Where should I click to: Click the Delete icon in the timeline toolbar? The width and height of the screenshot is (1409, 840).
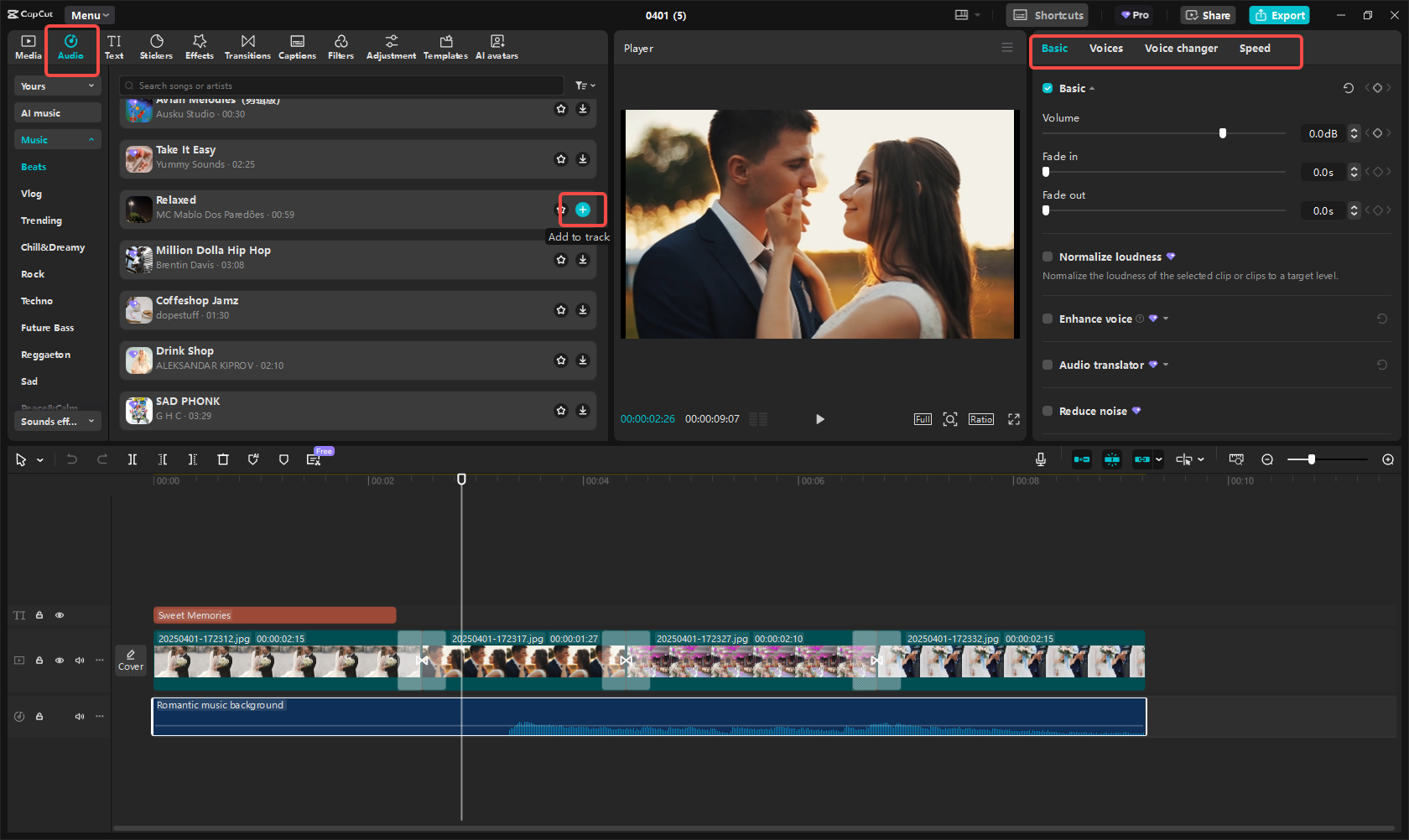click(x=223, y=459)
